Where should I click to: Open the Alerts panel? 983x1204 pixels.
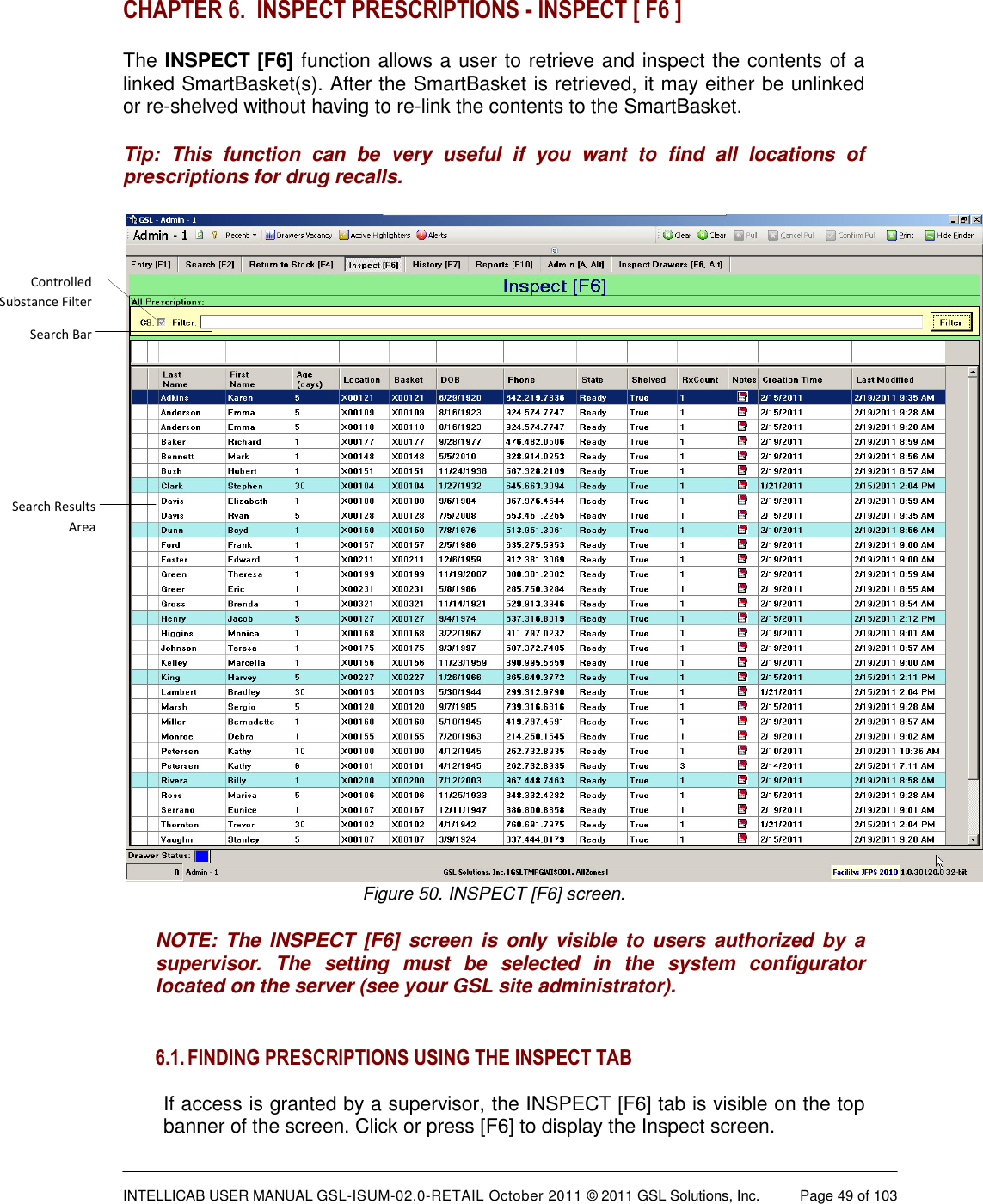[433, 235]
